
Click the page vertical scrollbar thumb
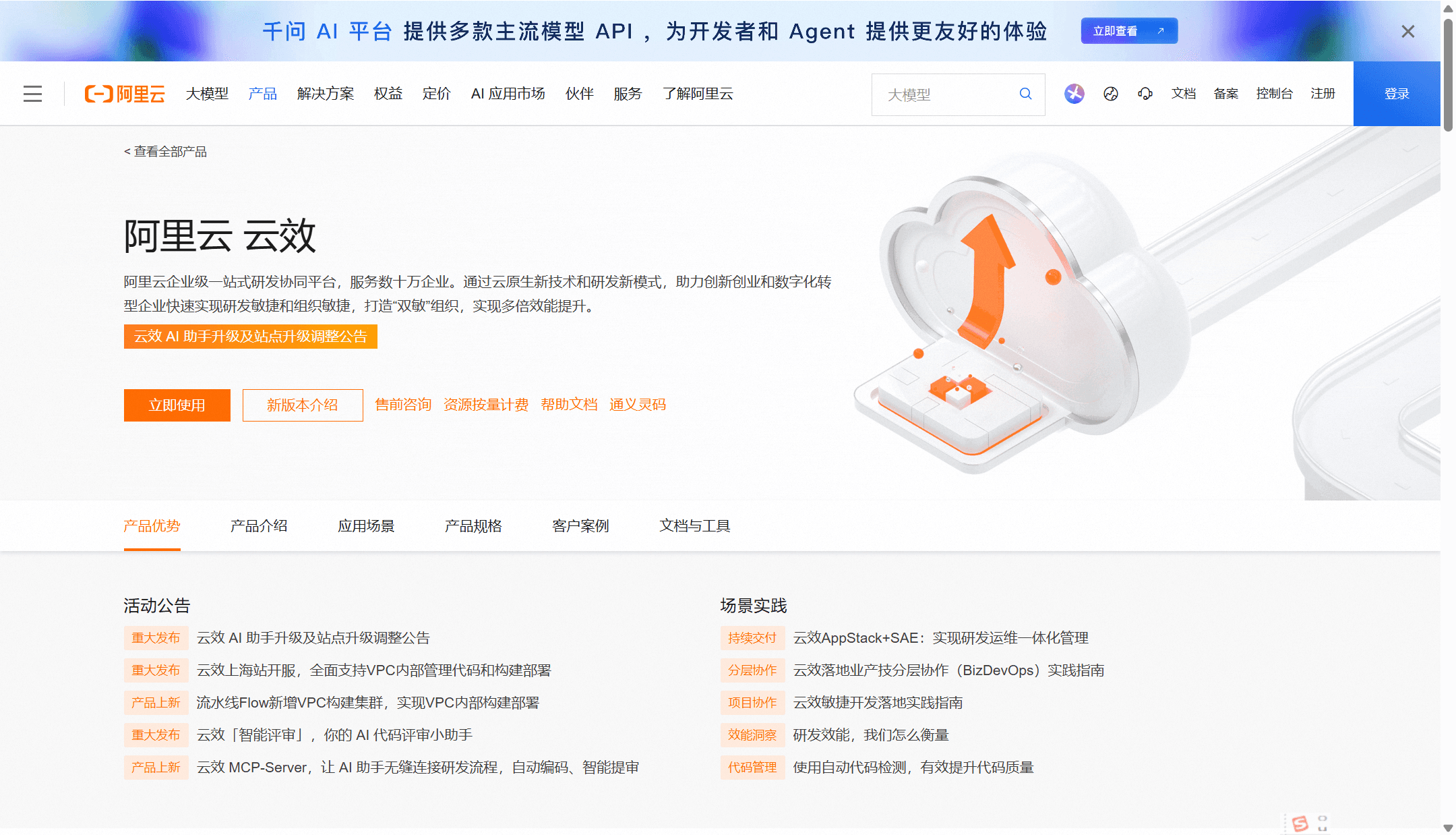(x=1448, y=74)
